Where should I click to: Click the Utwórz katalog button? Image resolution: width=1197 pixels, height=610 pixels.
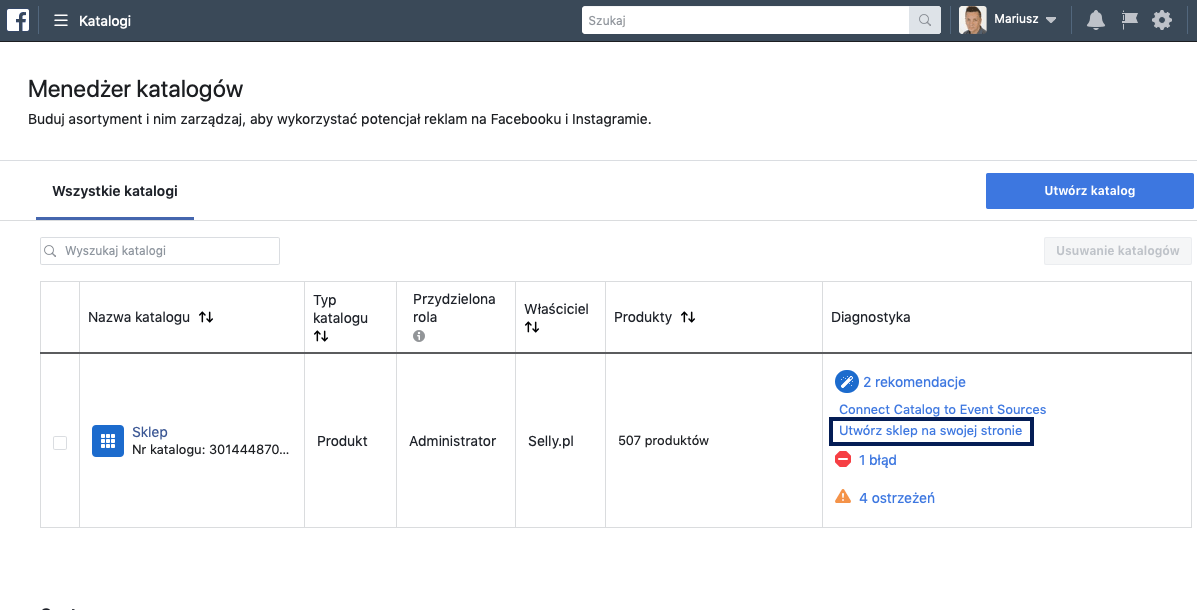(1089, 191)
